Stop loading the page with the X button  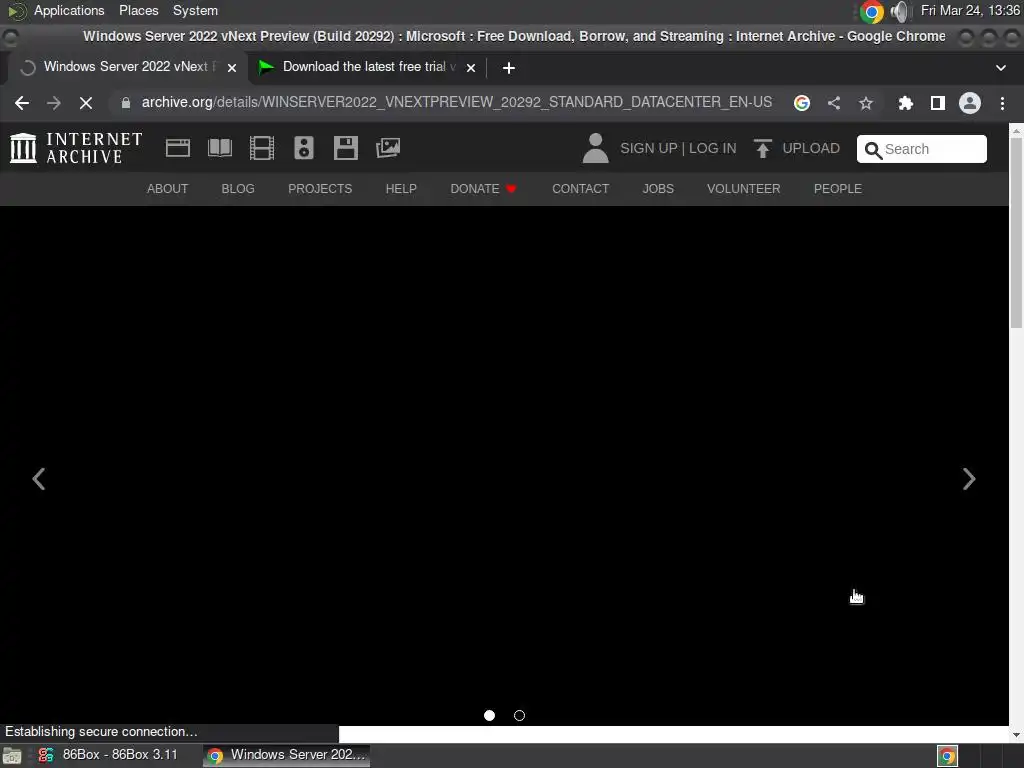click(x=86, y=103)
